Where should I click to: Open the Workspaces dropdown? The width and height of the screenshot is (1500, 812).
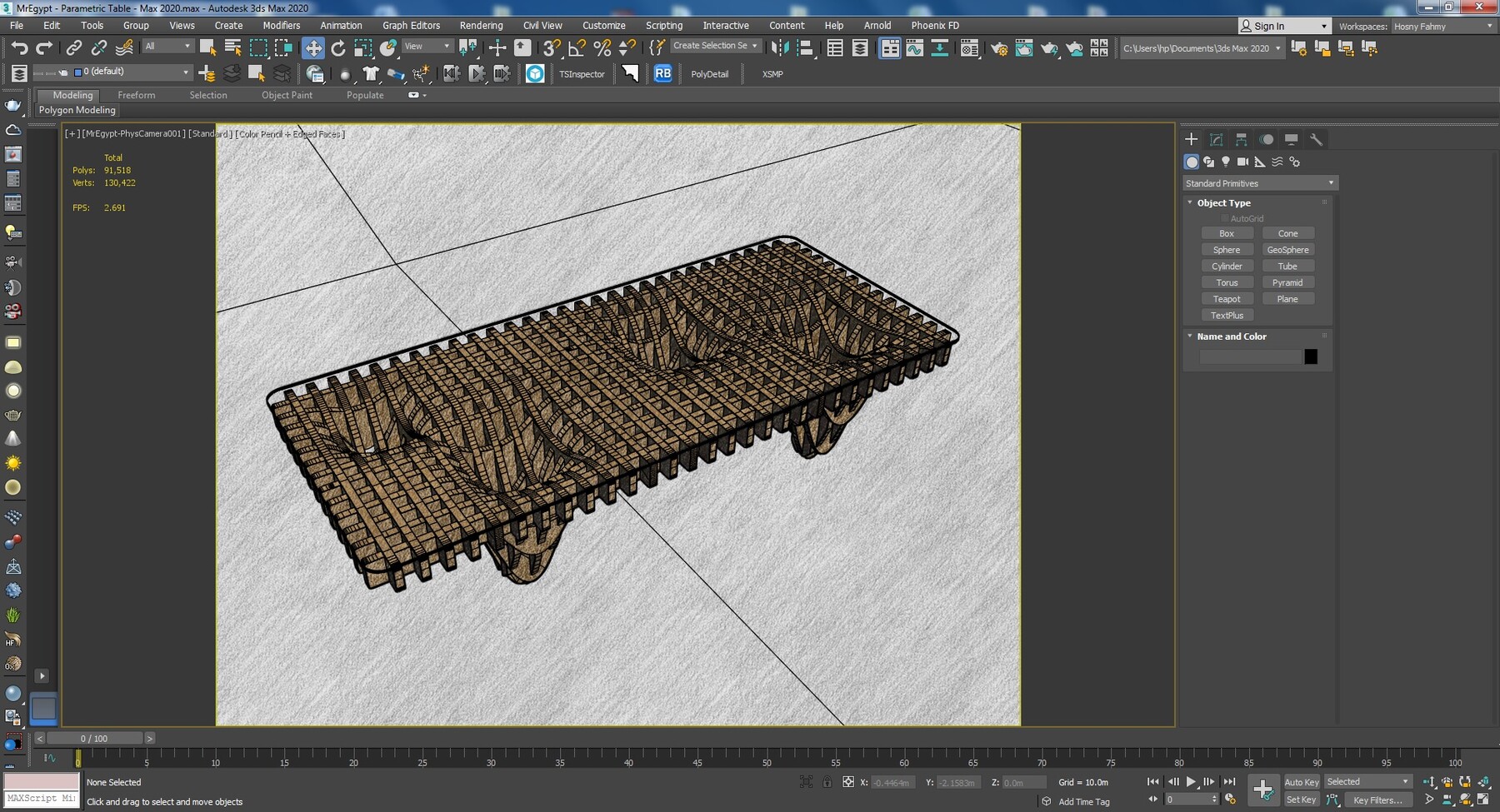point(1444,26)
